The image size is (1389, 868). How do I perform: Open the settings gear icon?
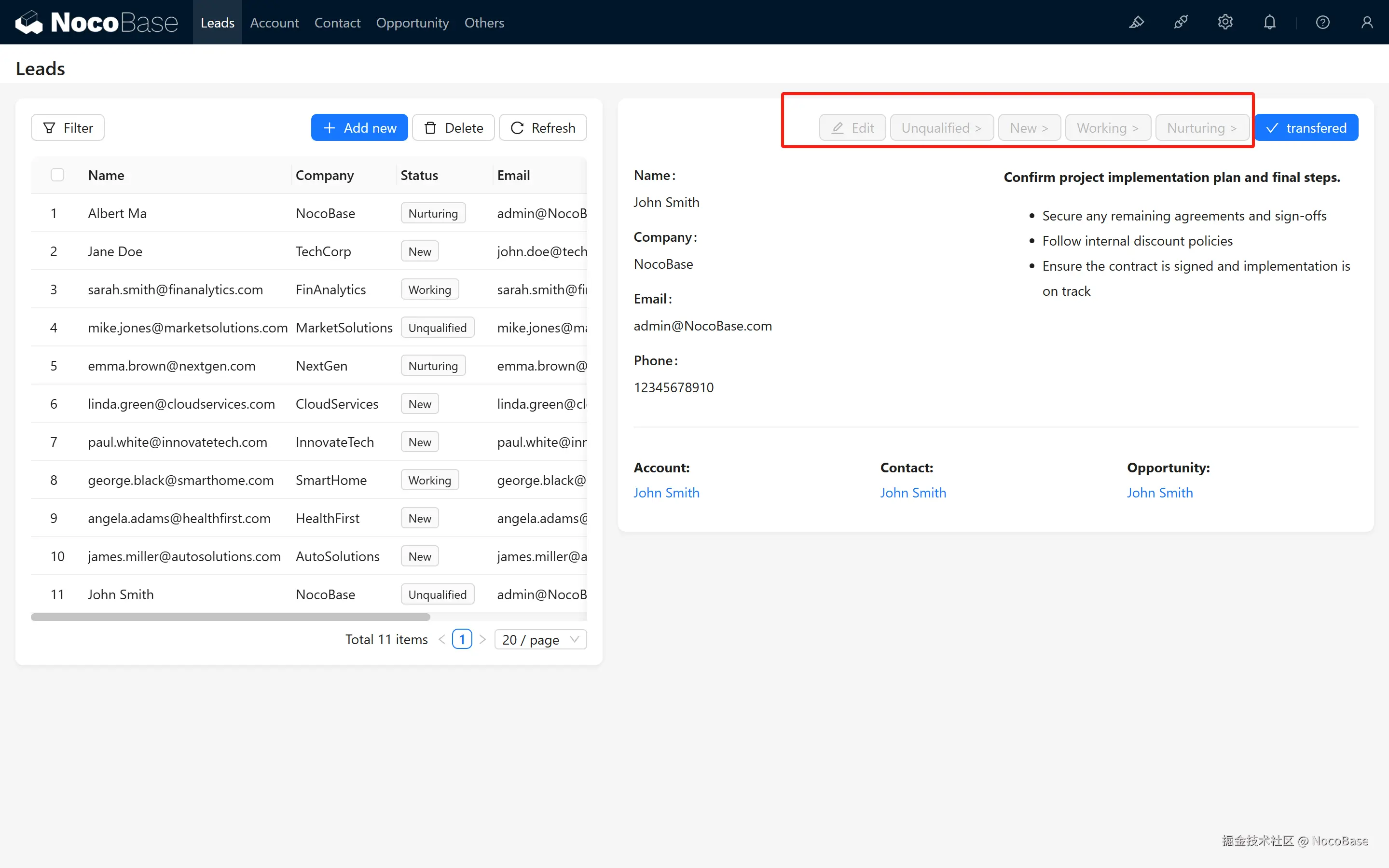pyautogui.click(x=1225, y=22)
